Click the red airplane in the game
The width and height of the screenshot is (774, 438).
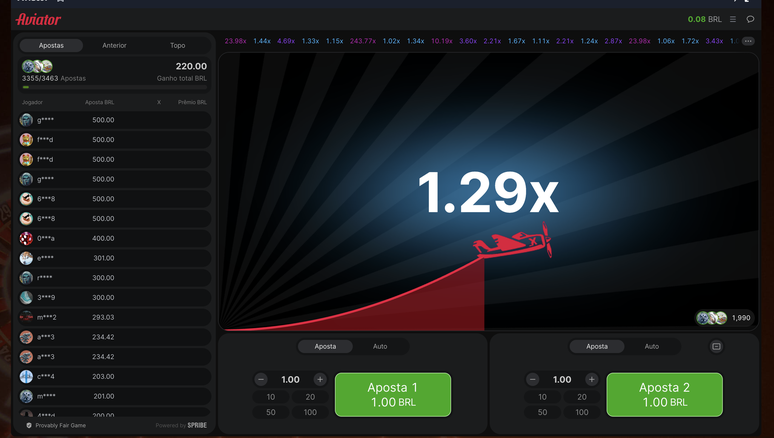513,241
